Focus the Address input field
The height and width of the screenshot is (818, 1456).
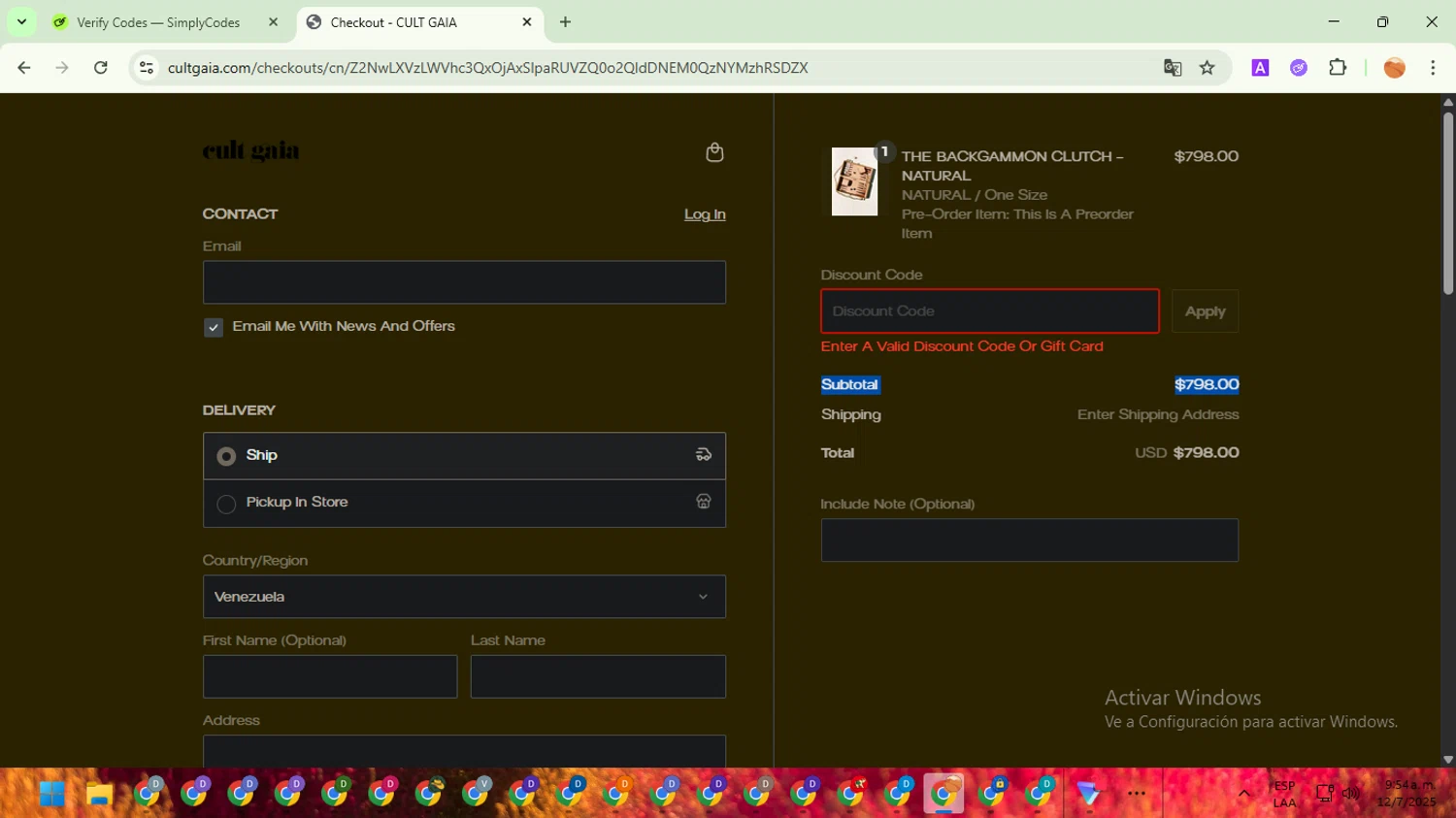tap(464, 751)
